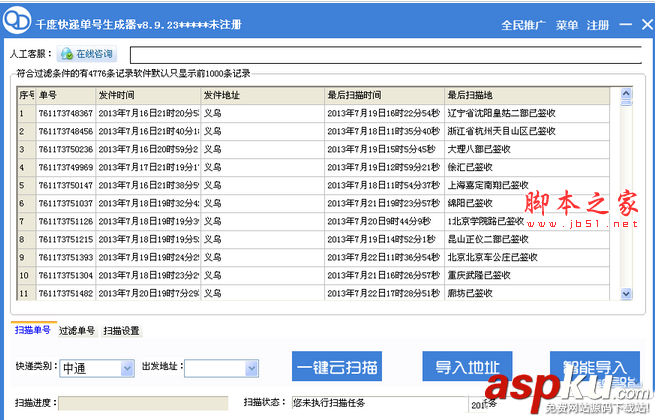This screenshot has height=420, width=655.
Task: Open the 菜单 menu
Action: [x=567, y=25]
